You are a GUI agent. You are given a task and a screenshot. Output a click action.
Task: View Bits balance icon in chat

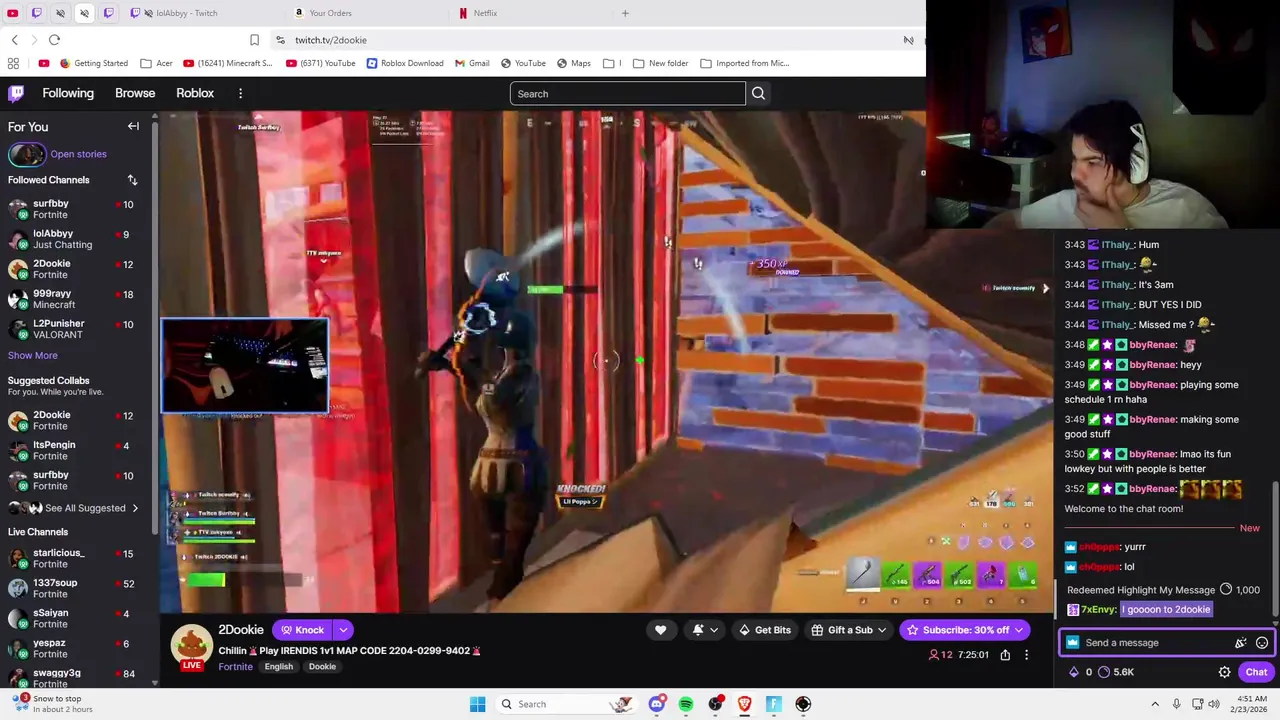pos(1074,672)
